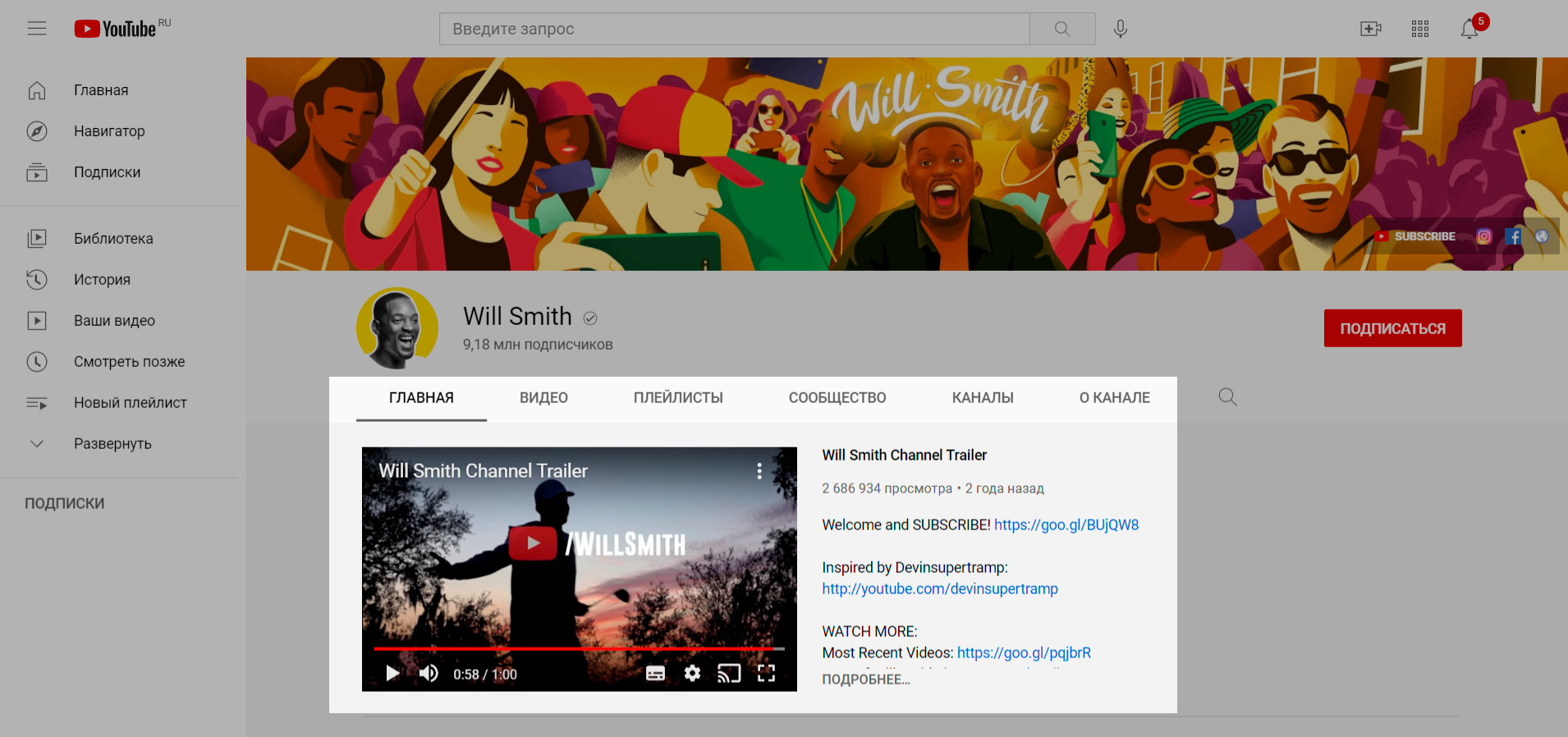The image size is (1568, 737).
Task: Open notifications bell
Action: 1469,29
